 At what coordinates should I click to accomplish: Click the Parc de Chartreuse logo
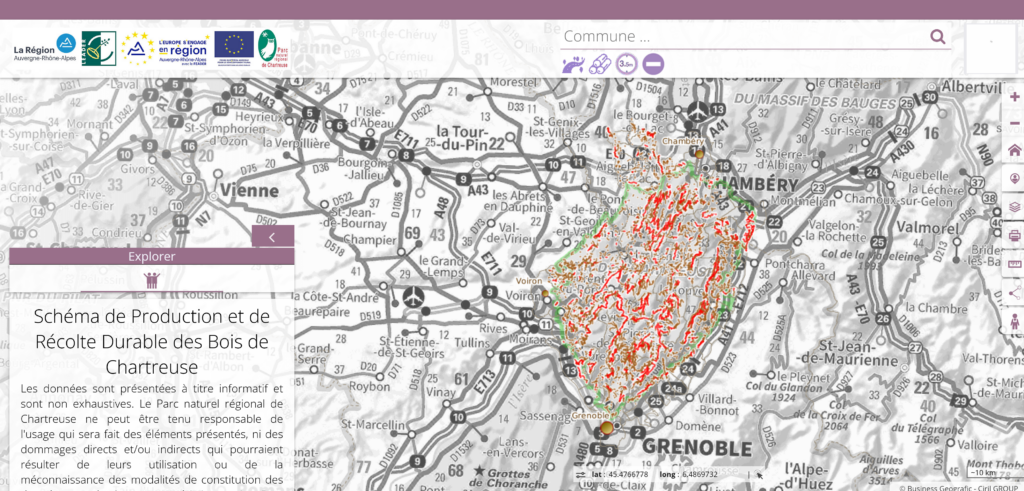coord(270,48)
